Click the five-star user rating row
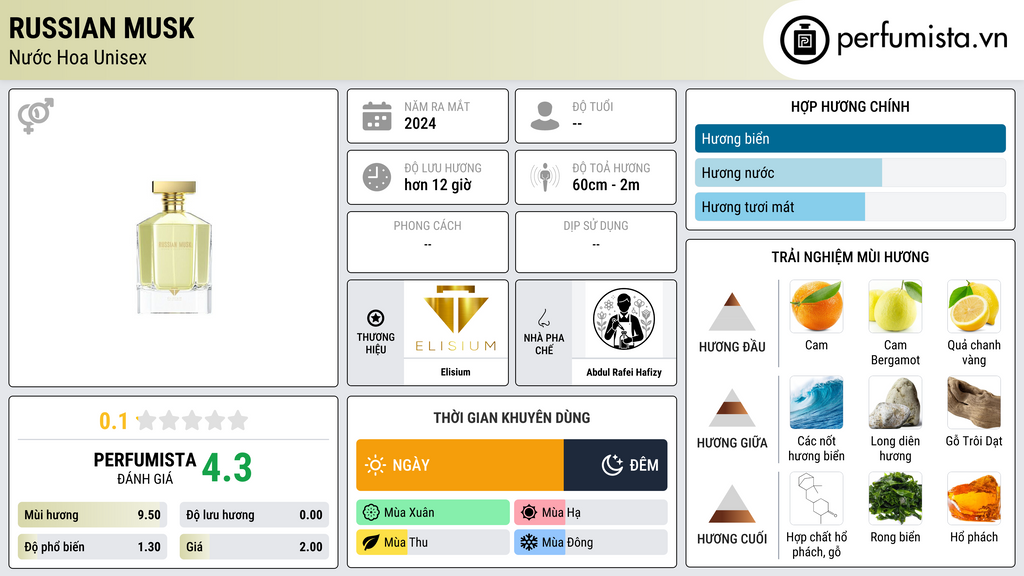The image size is (1024, 576). click(x=193, y=420)
